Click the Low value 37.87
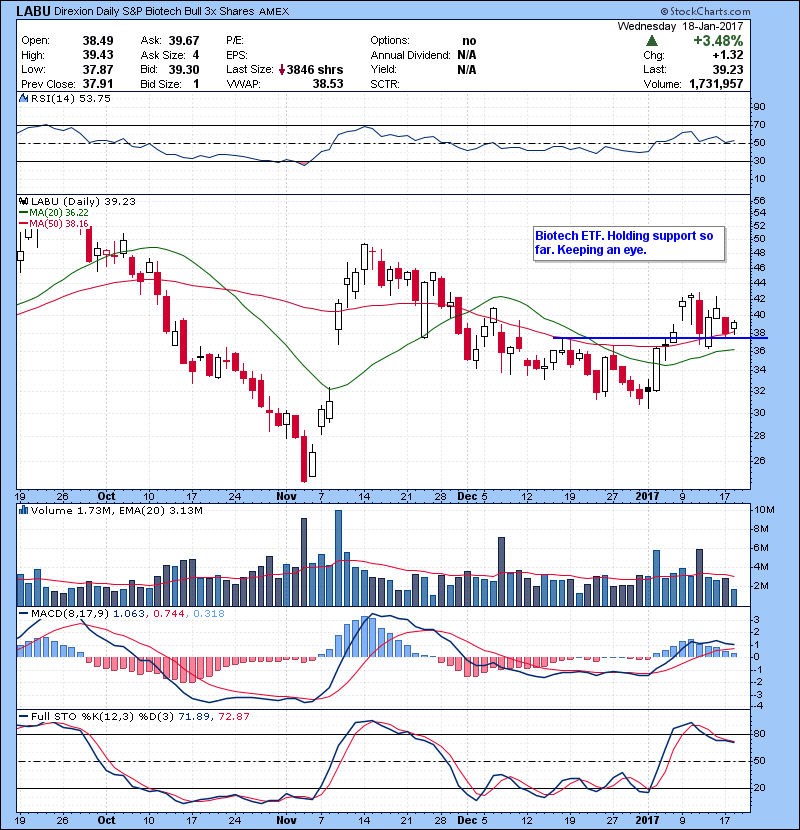This screenshot has height=830, width=800. pos(98,69)
